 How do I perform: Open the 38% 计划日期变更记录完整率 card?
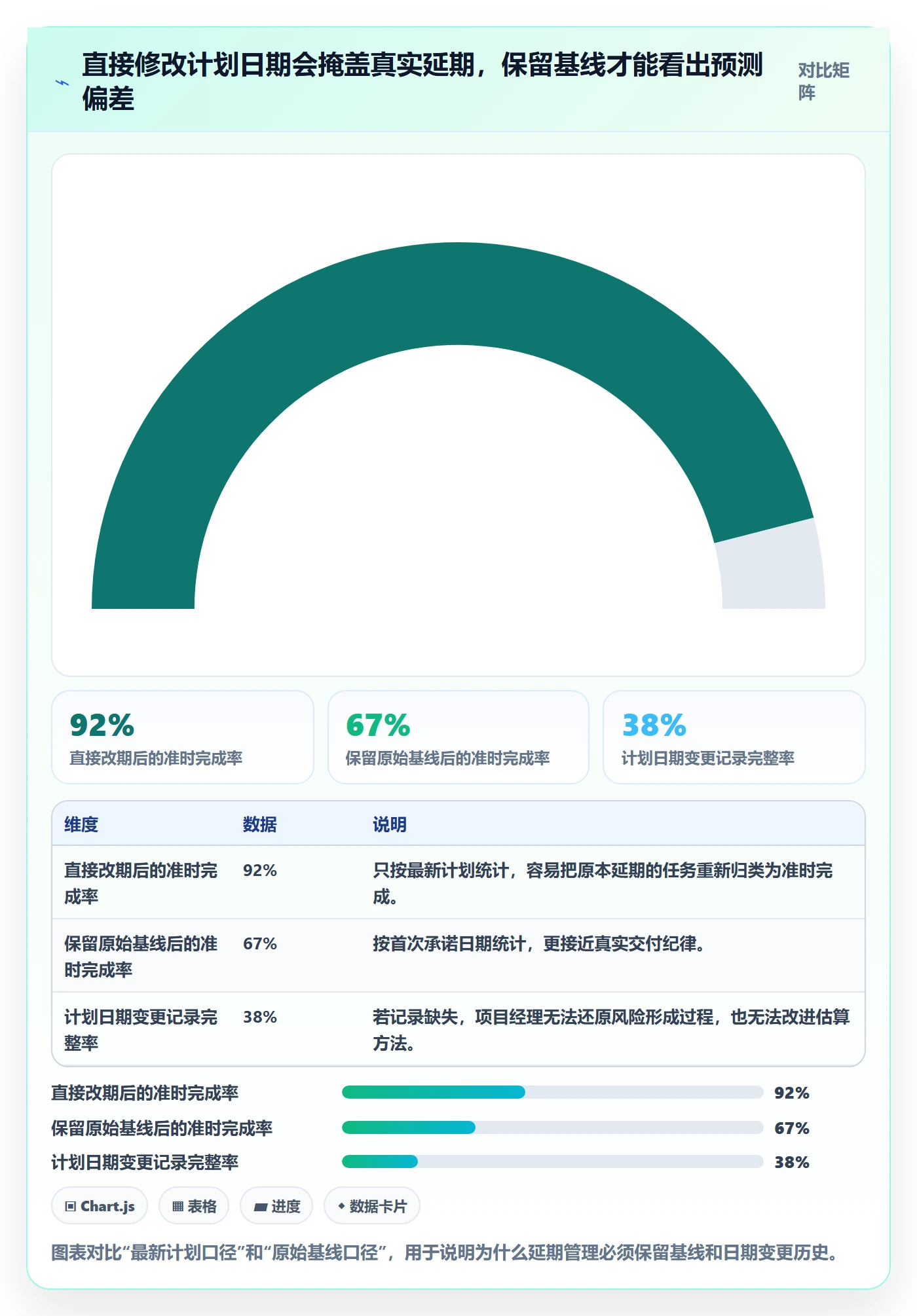click(x=734, y=737)
